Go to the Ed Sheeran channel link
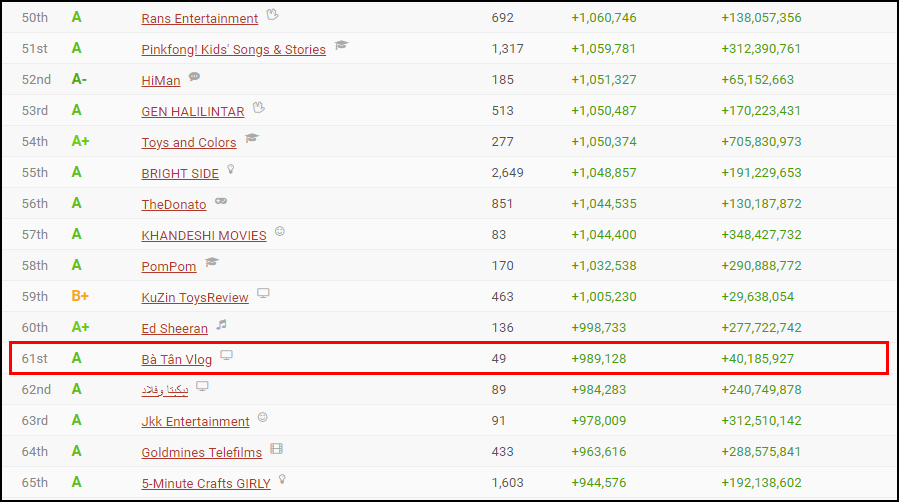Screen dimensions: 899x502 174,329
